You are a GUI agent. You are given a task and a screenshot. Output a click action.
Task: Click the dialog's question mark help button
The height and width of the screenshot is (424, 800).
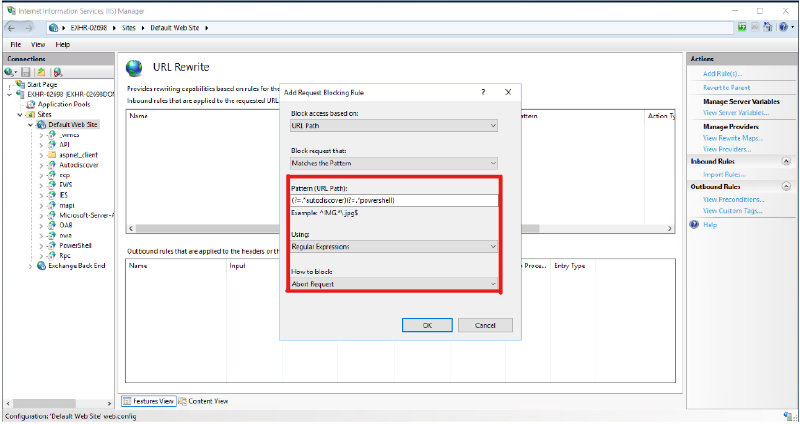pyautogui.click(x=484, y=92)
